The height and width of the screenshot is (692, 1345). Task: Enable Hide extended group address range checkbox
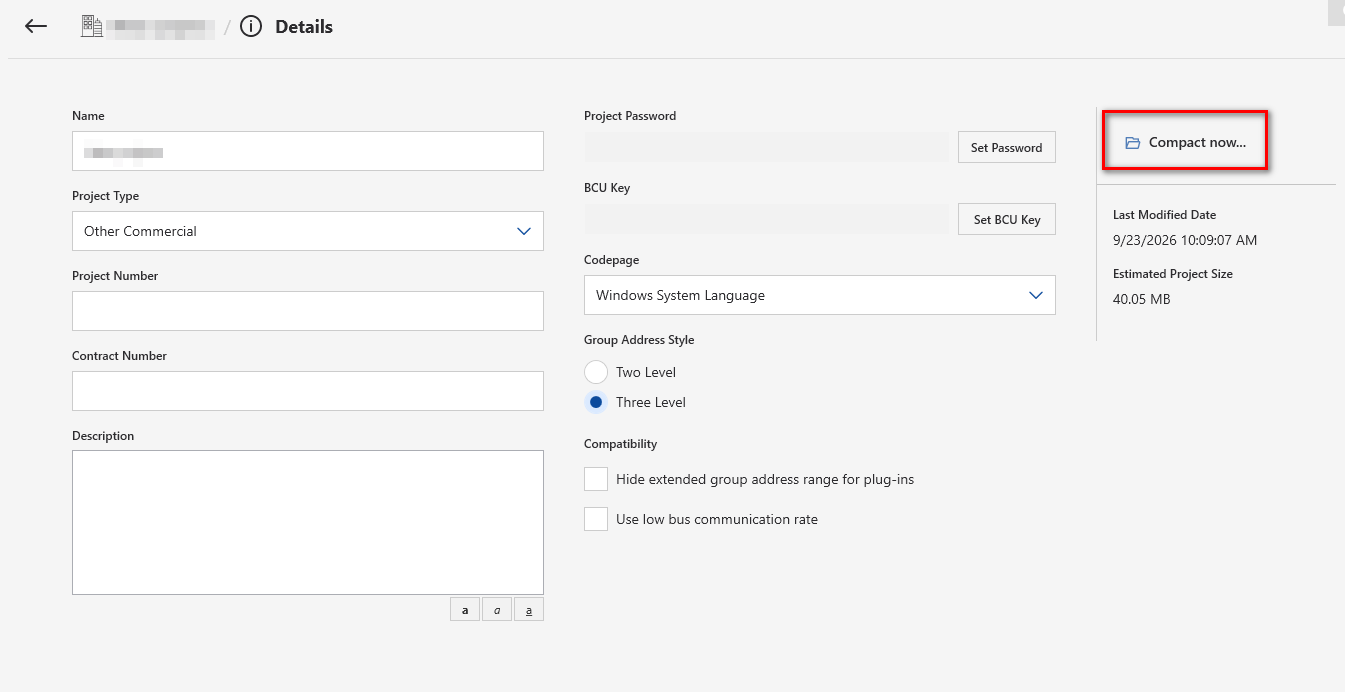pyautogui.click(x=596, y=479)
